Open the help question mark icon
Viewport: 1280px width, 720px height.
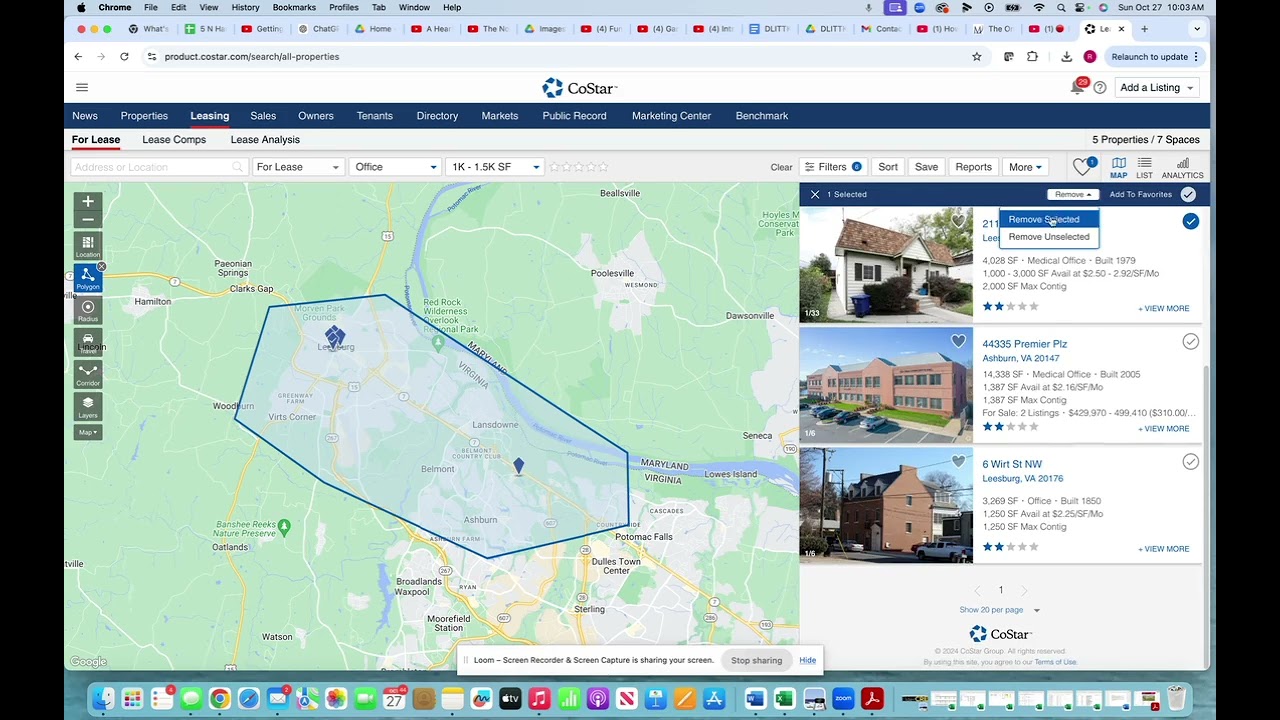[x=1100, y=88]
